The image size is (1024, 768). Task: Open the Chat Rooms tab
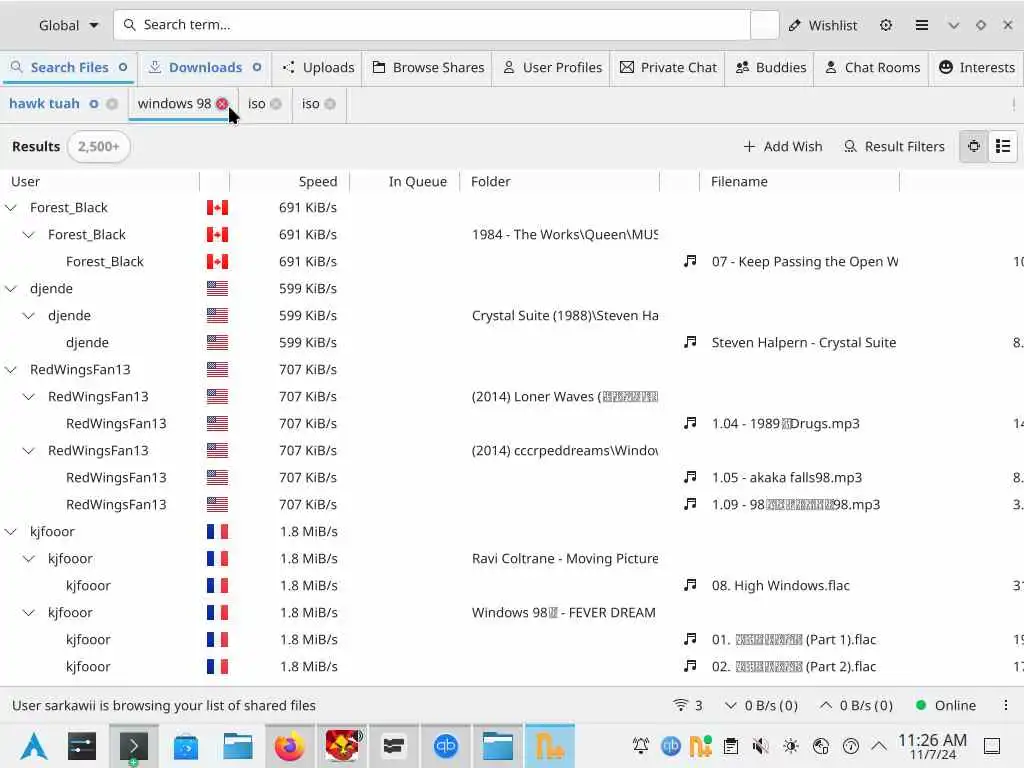[x=872, y=67]
